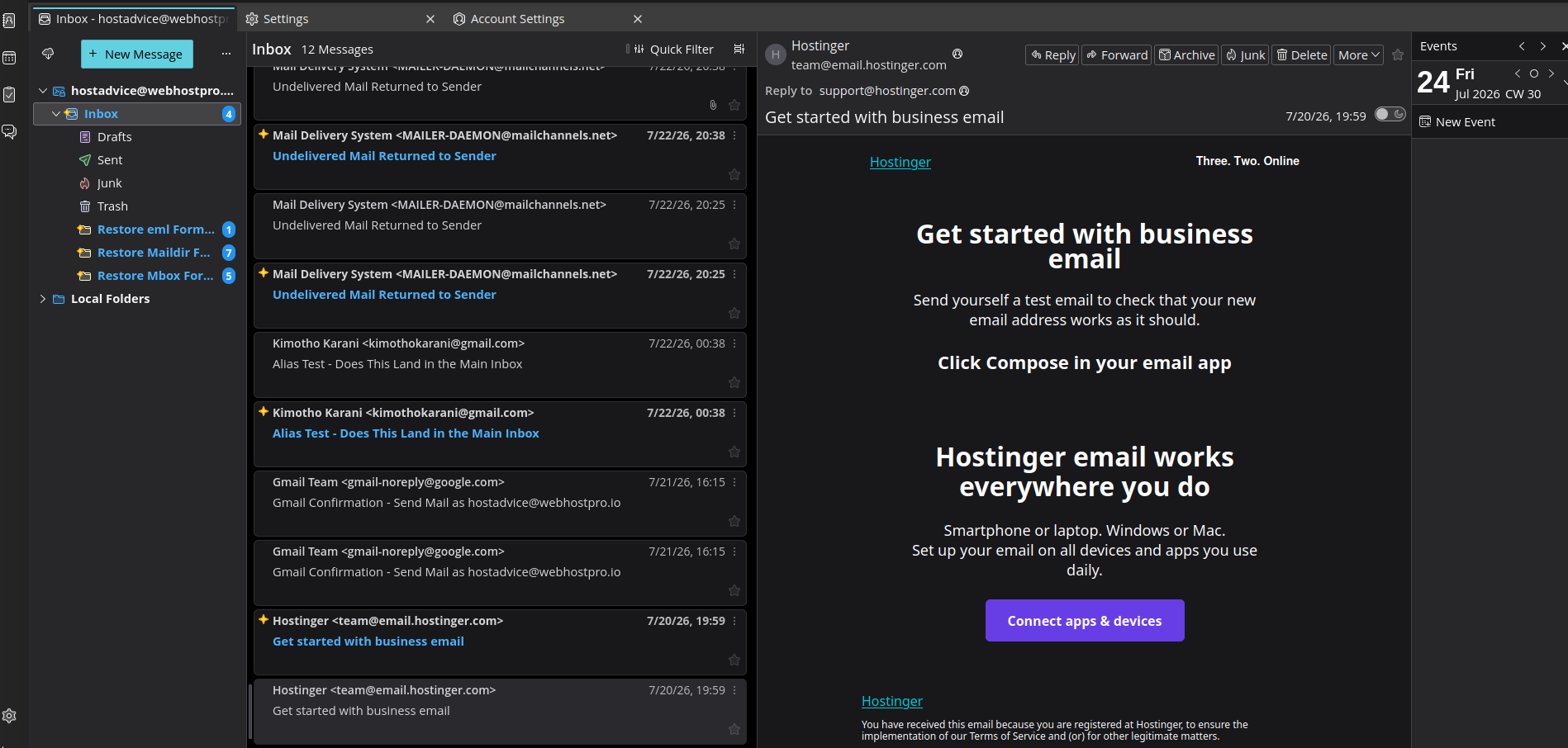The width and height of the screenshot is (1568, 748).
Task: Open the Trash folder
Action: pos(112,206)
